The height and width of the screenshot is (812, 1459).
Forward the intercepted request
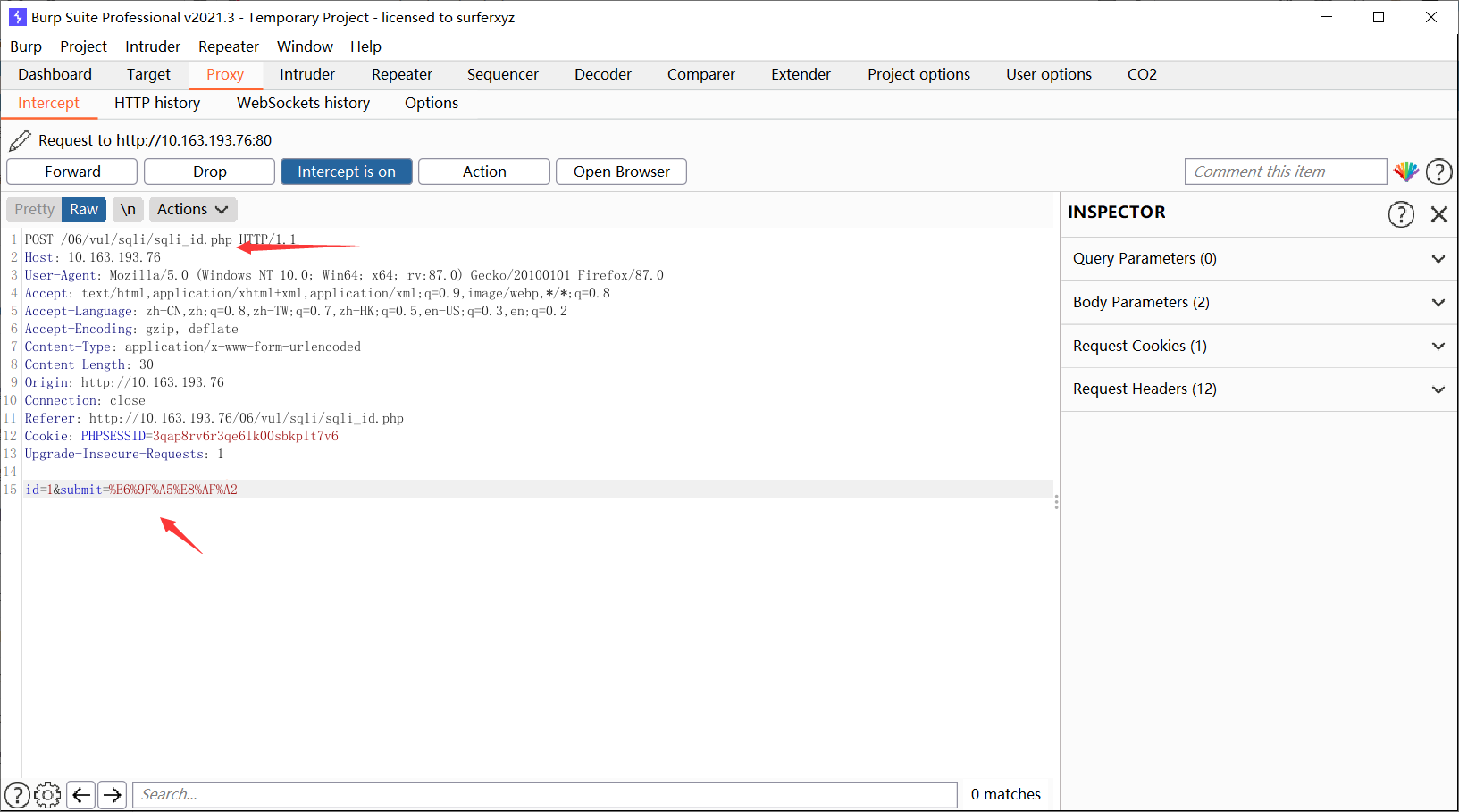[72, 172]
